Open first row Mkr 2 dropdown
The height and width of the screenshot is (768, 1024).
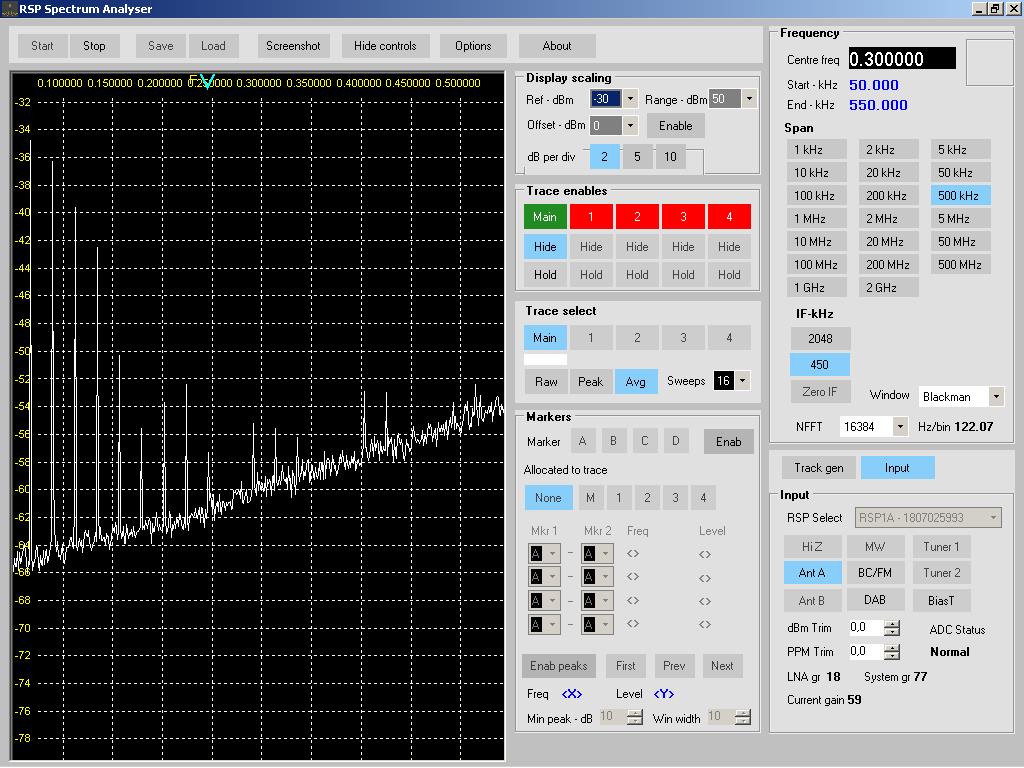coord(605,554)
